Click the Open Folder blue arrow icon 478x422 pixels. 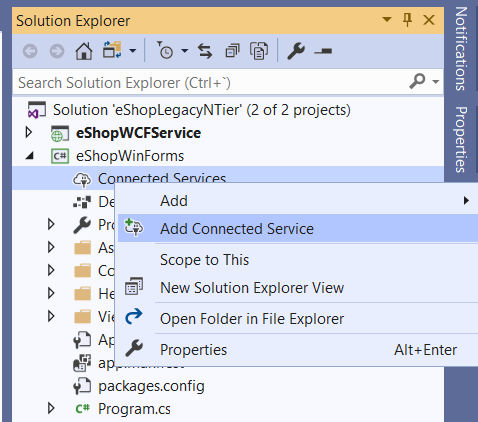(x=134, y=317)
